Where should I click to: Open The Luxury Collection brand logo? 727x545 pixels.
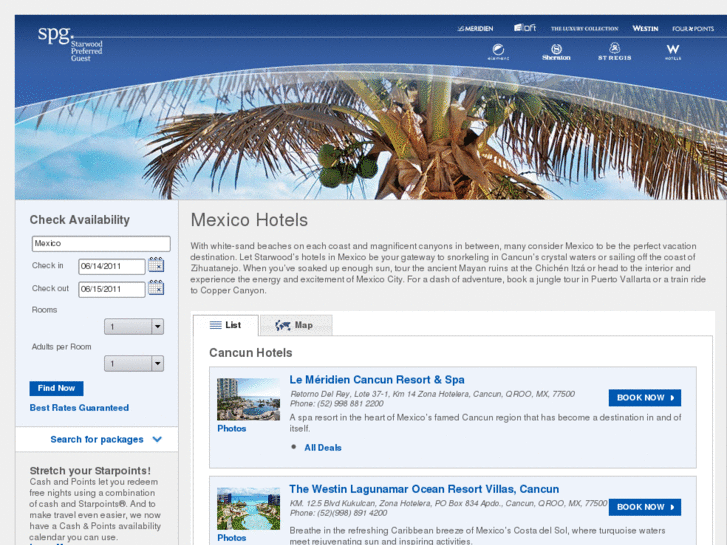[584, 29]
